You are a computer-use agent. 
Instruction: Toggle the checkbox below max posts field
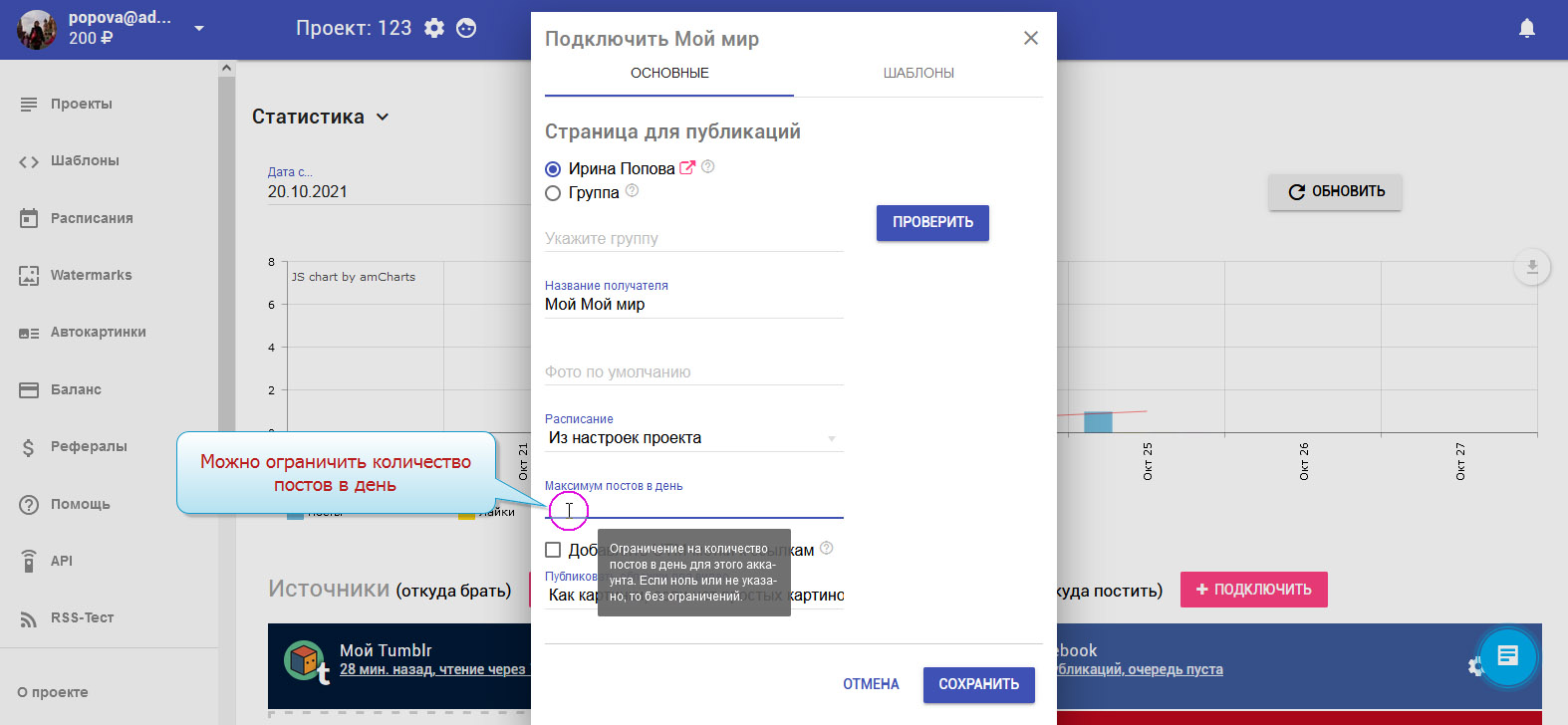tap(553, 550)
